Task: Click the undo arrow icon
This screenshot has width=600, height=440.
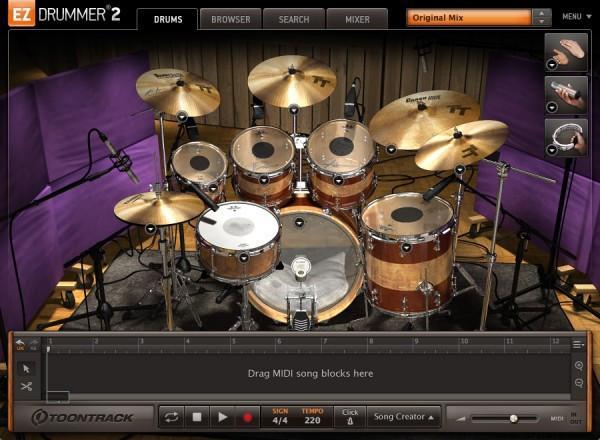Action: pyautogui.click(x=20, y=344)
